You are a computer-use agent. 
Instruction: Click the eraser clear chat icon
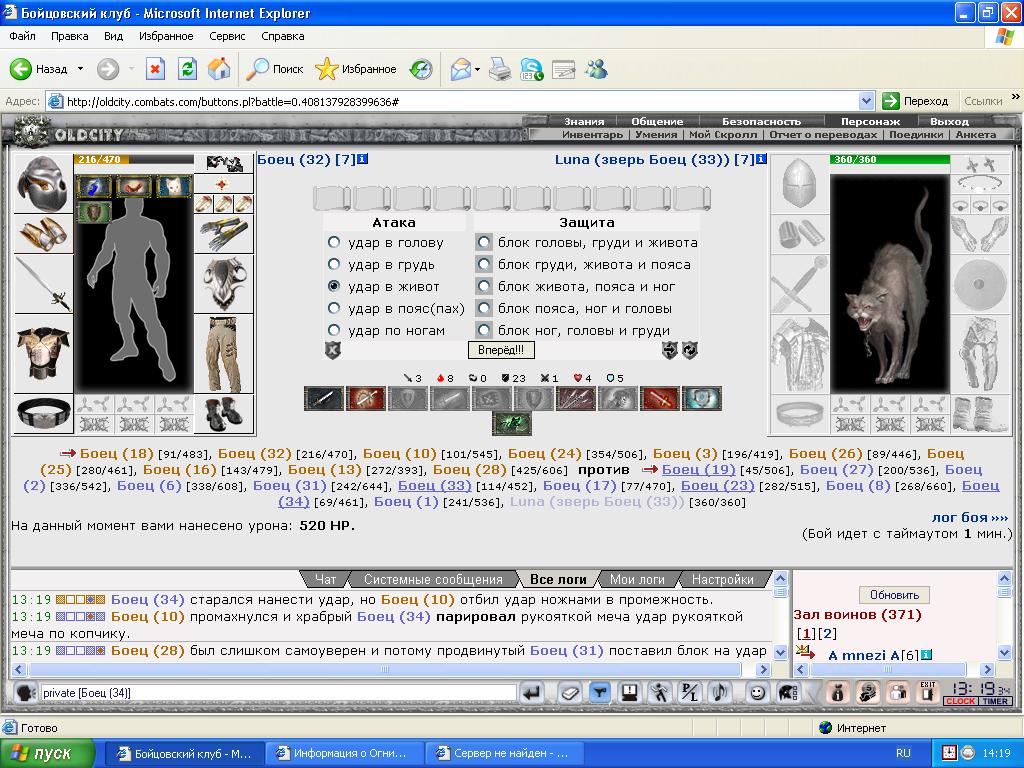pyautogui.click(x=569, y=692)
